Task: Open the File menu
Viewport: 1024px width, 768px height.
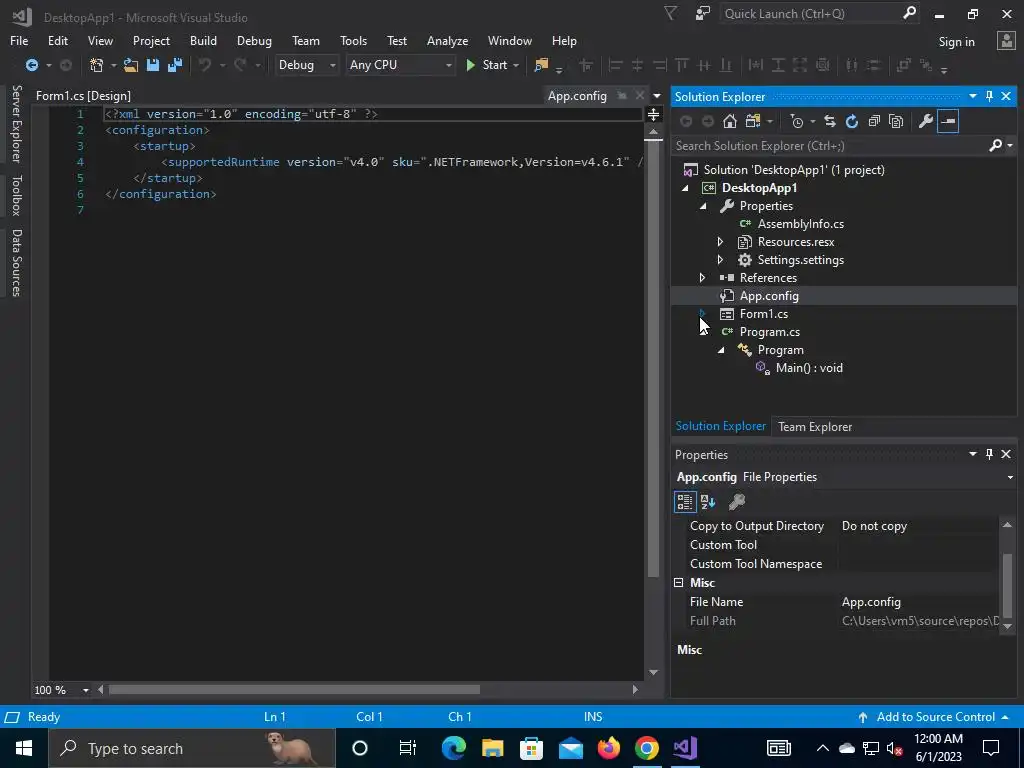Action: [x=19, y=40]
